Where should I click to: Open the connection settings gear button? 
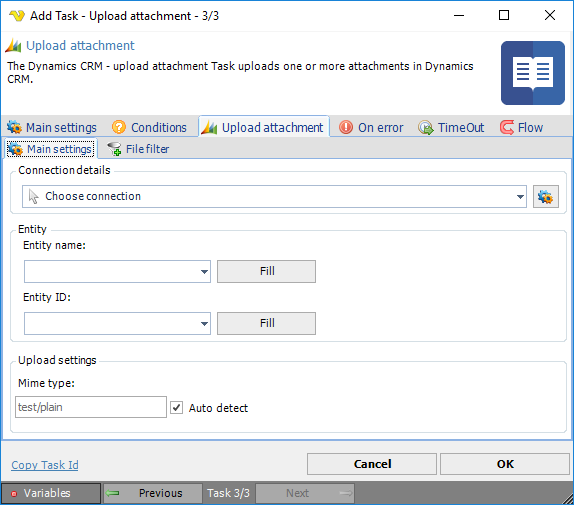coord(545,197)
